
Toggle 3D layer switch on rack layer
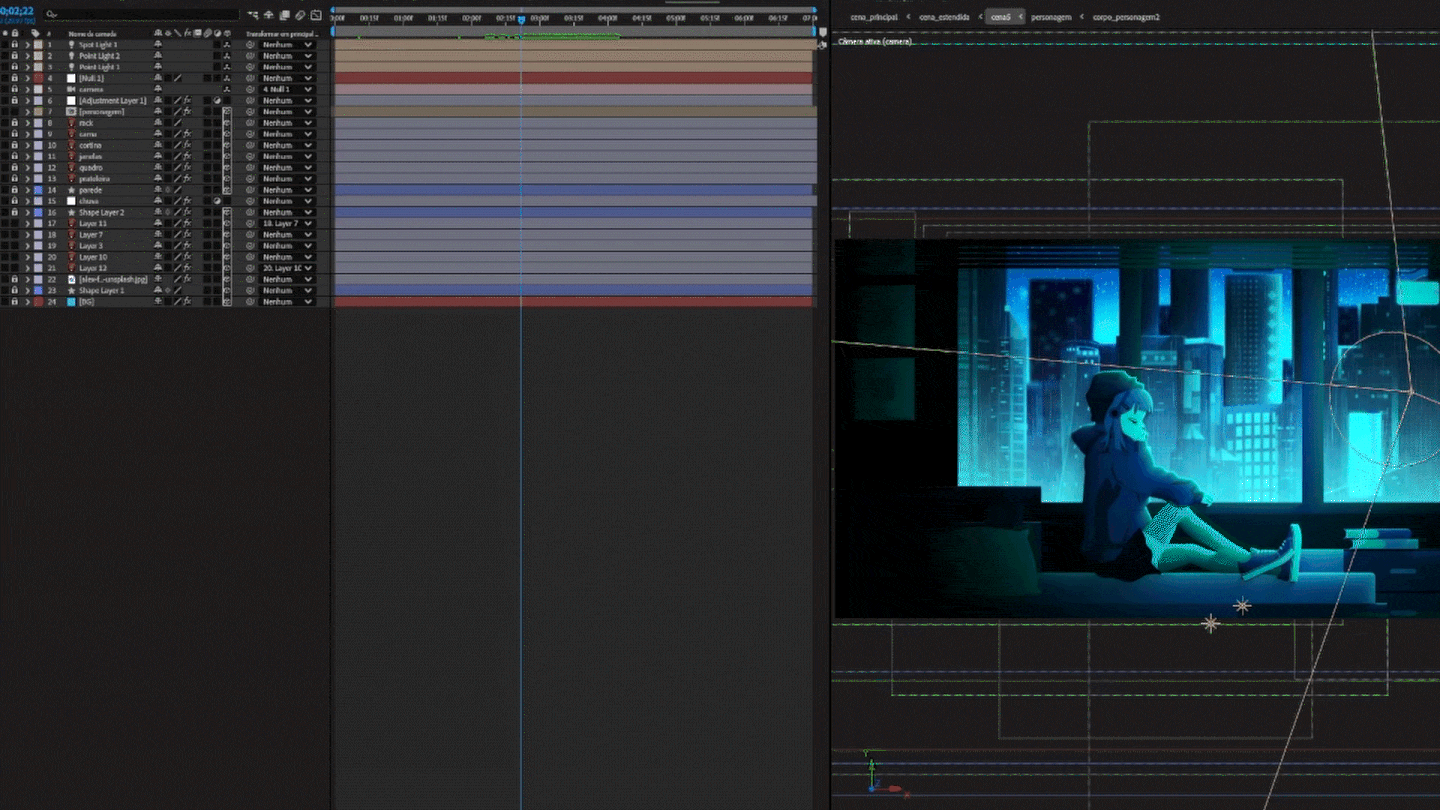[x=227, y=123]
